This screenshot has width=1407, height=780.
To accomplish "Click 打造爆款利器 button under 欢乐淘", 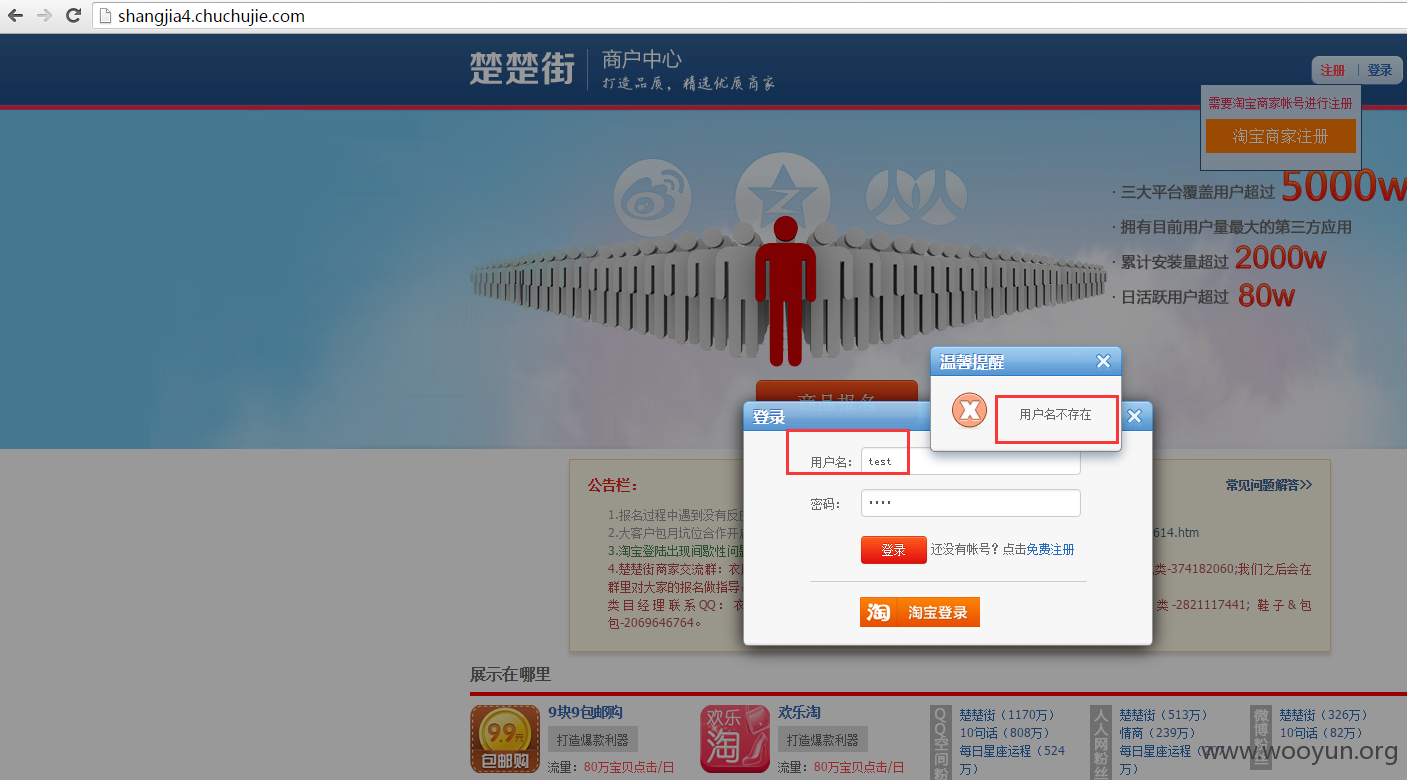I will point(823,740).
